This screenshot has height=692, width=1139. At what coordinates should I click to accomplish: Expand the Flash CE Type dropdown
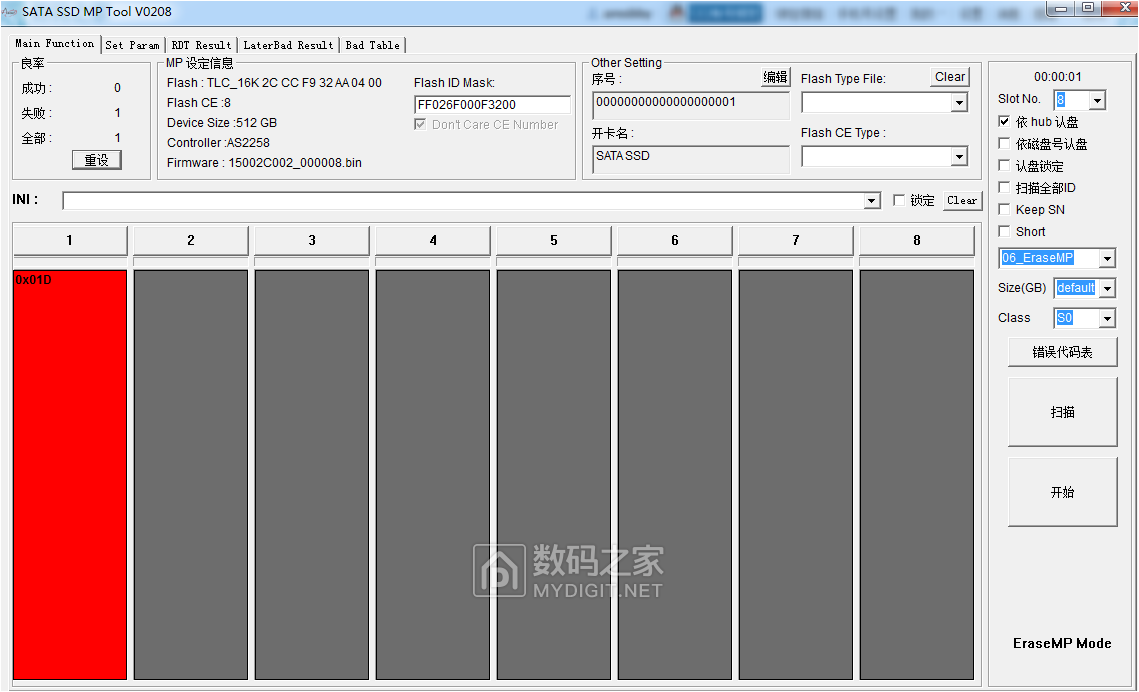tap(960, 156)
